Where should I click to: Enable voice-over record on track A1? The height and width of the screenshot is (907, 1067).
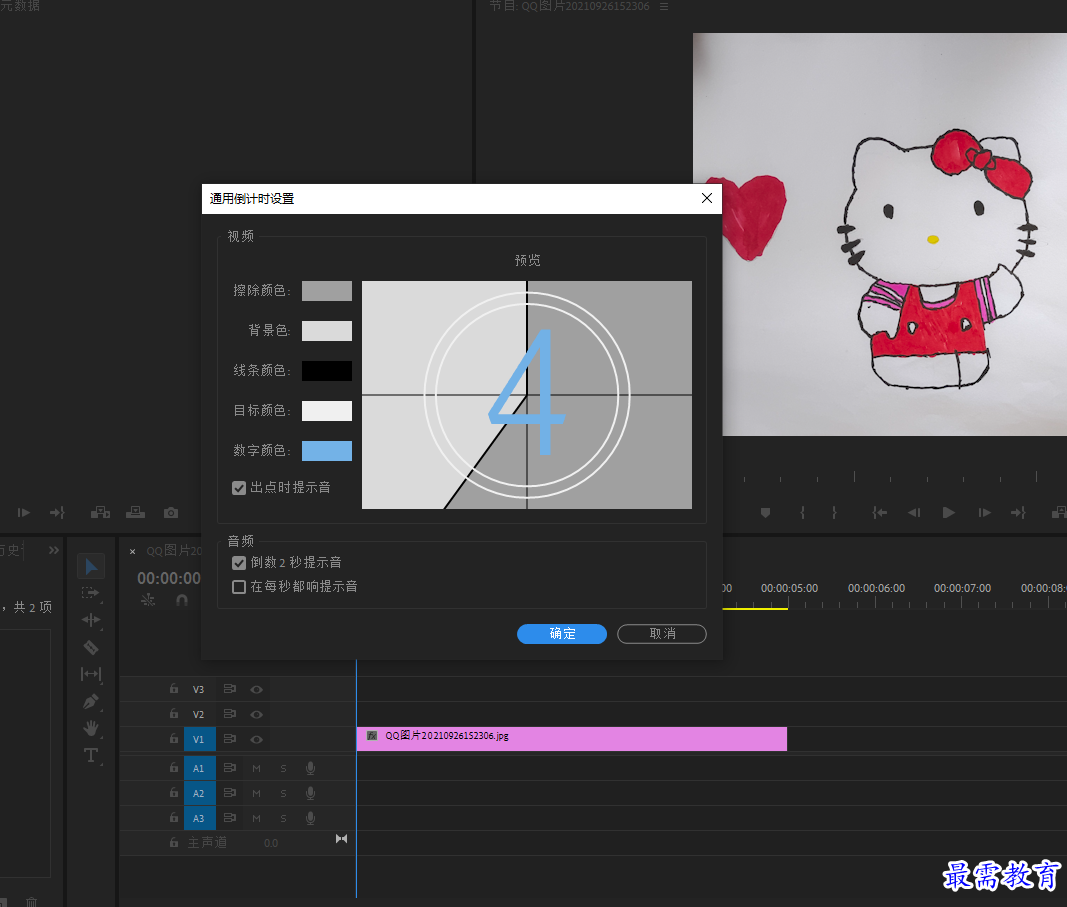[310, 768]
